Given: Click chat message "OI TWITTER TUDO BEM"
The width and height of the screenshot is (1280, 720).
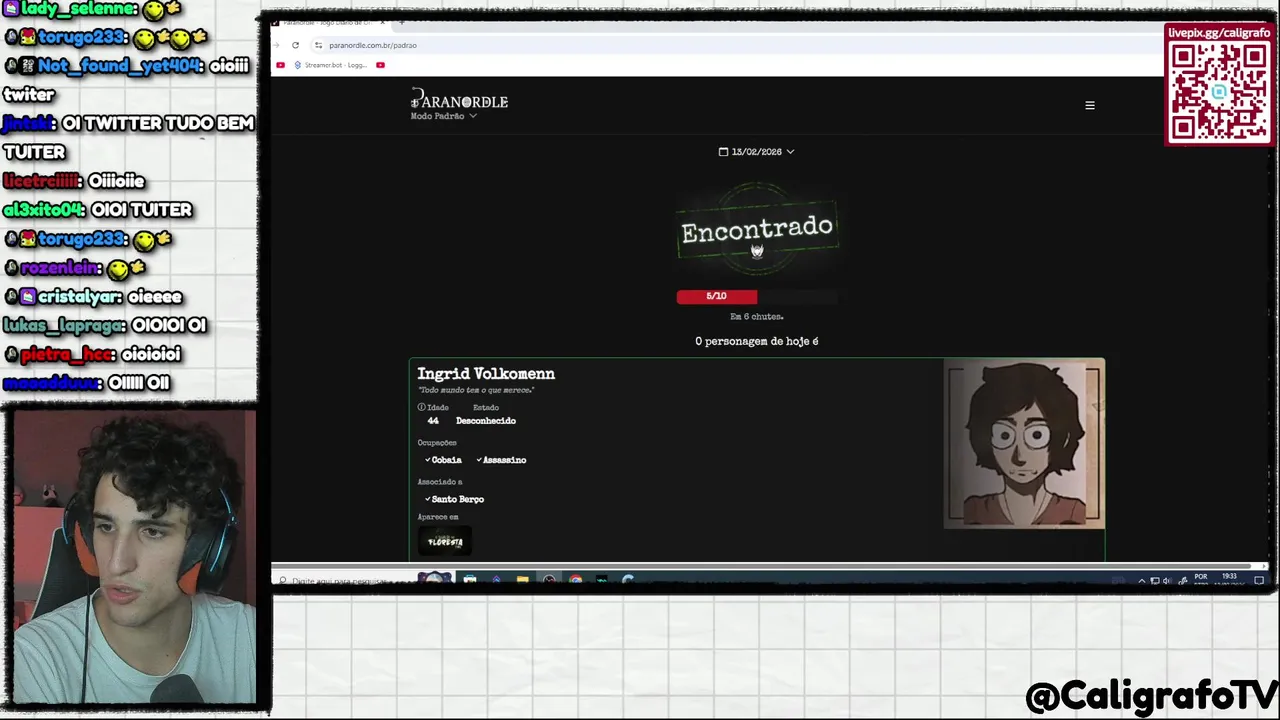Looking at the screenshot, I should pyautogui.click(x=158, y=124).
